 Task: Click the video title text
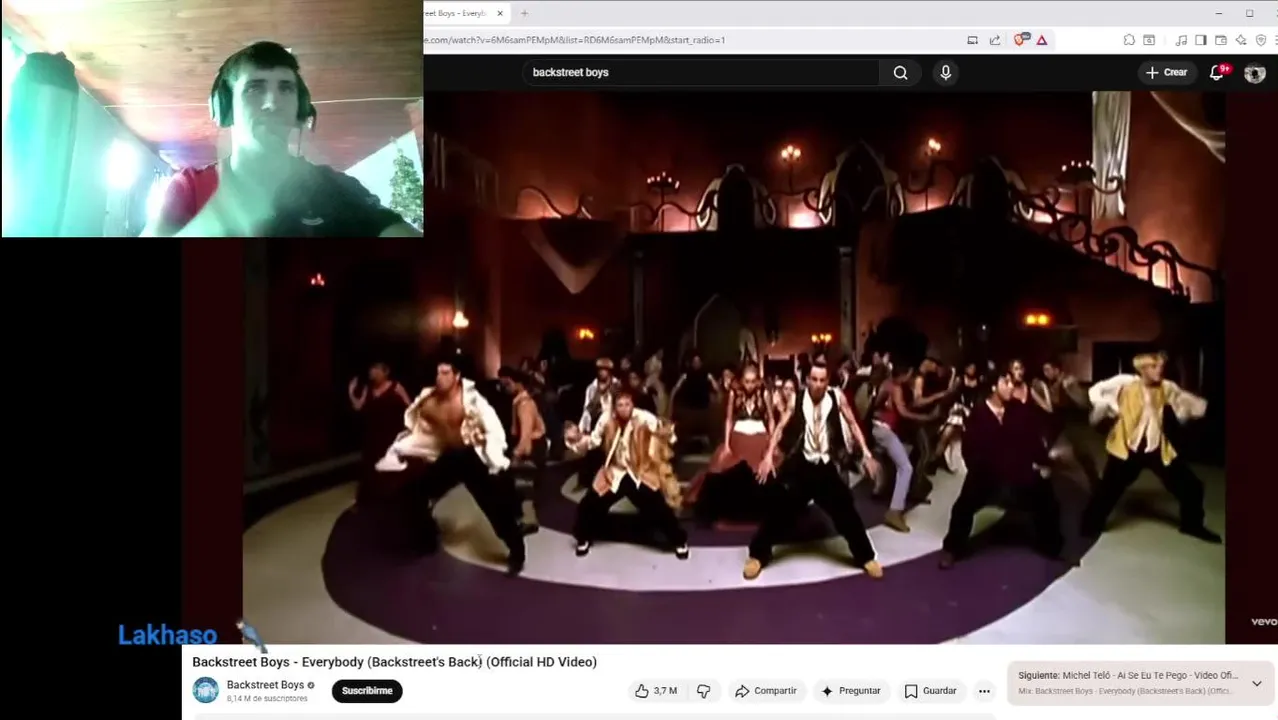[x=394, y=662]
